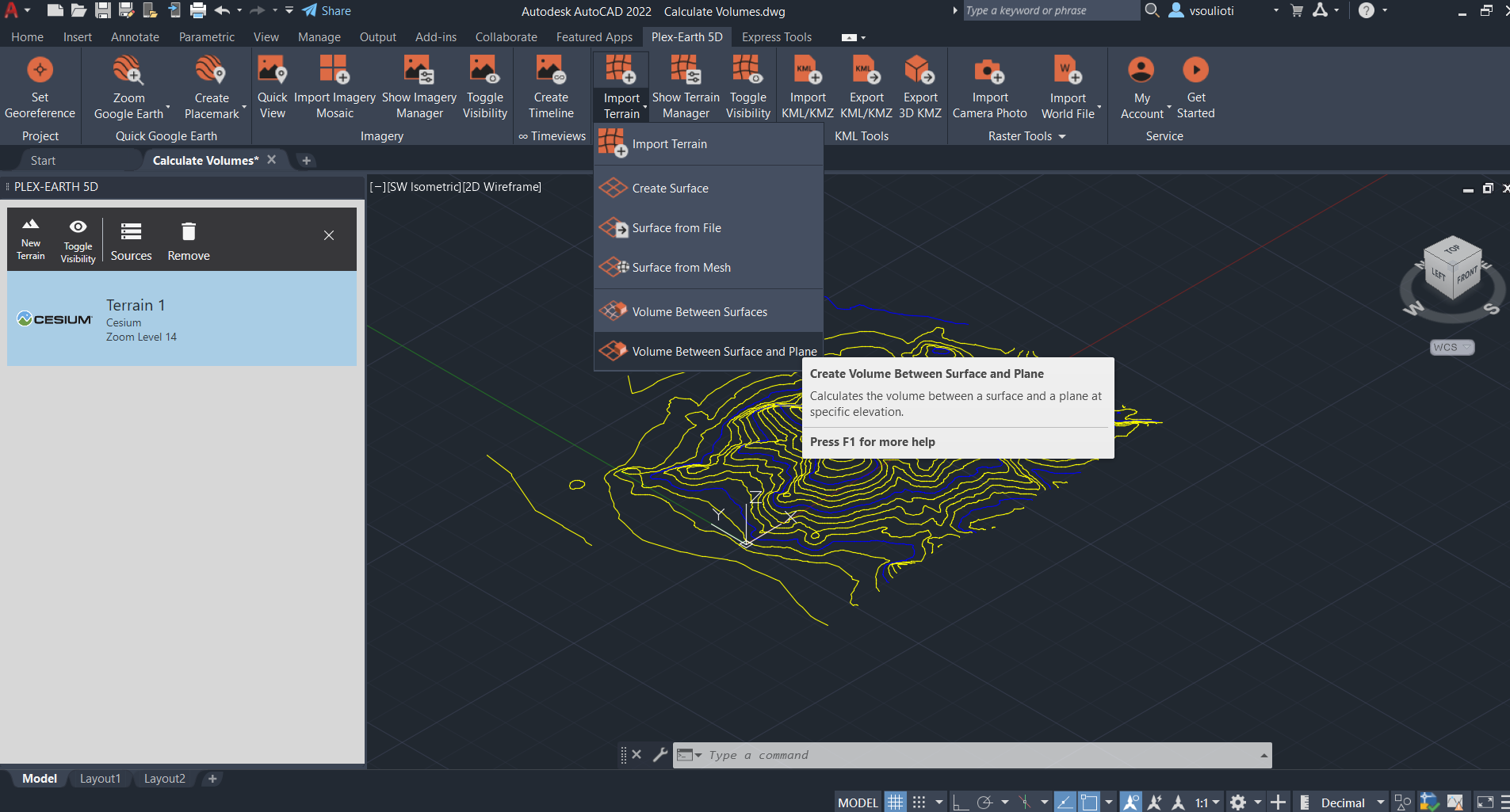Viewport: 1510px width, 812px height.
Task: Click the Import World File icon
Action: pos(1068,70)
